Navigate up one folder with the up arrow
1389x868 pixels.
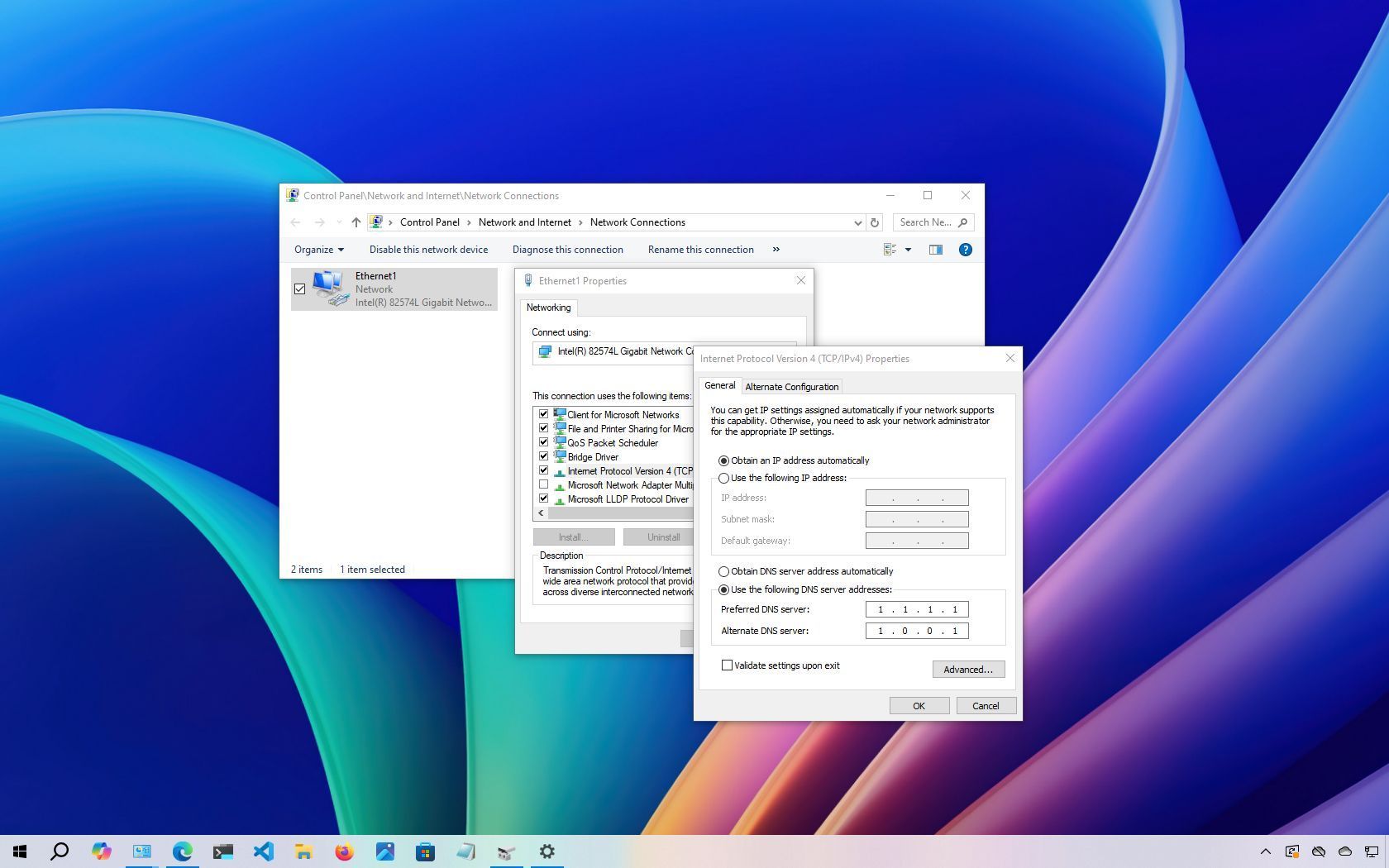[x=356, y=222]
